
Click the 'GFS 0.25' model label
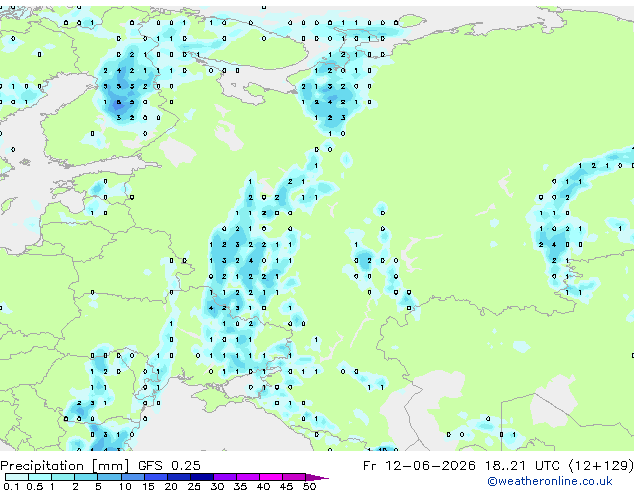pyautogui.click(x=169, y=466)
